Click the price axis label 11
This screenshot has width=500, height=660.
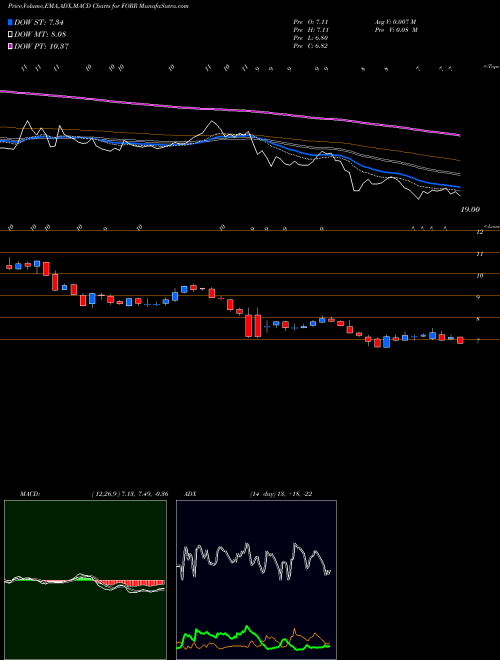[x=479, y=254]
